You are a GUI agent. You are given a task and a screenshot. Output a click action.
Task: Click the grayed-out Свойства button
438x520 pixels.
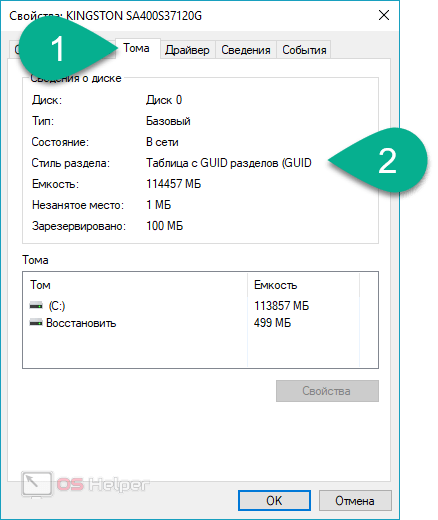tap(327, 391)
